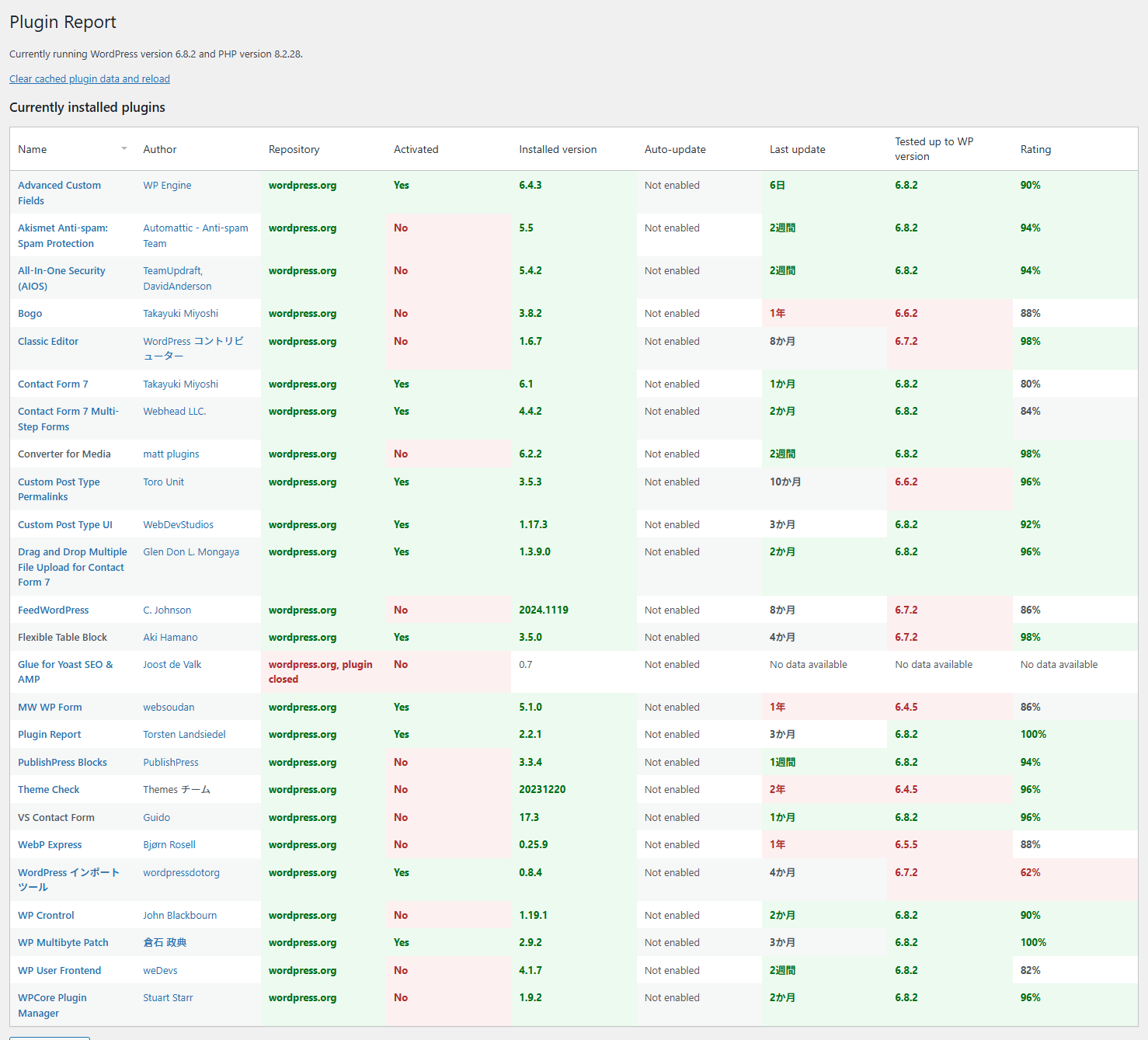Viewport: 1148px width, 1040px height.
Task: Visit author Webhead LLC. link
Action: (175, 411)
